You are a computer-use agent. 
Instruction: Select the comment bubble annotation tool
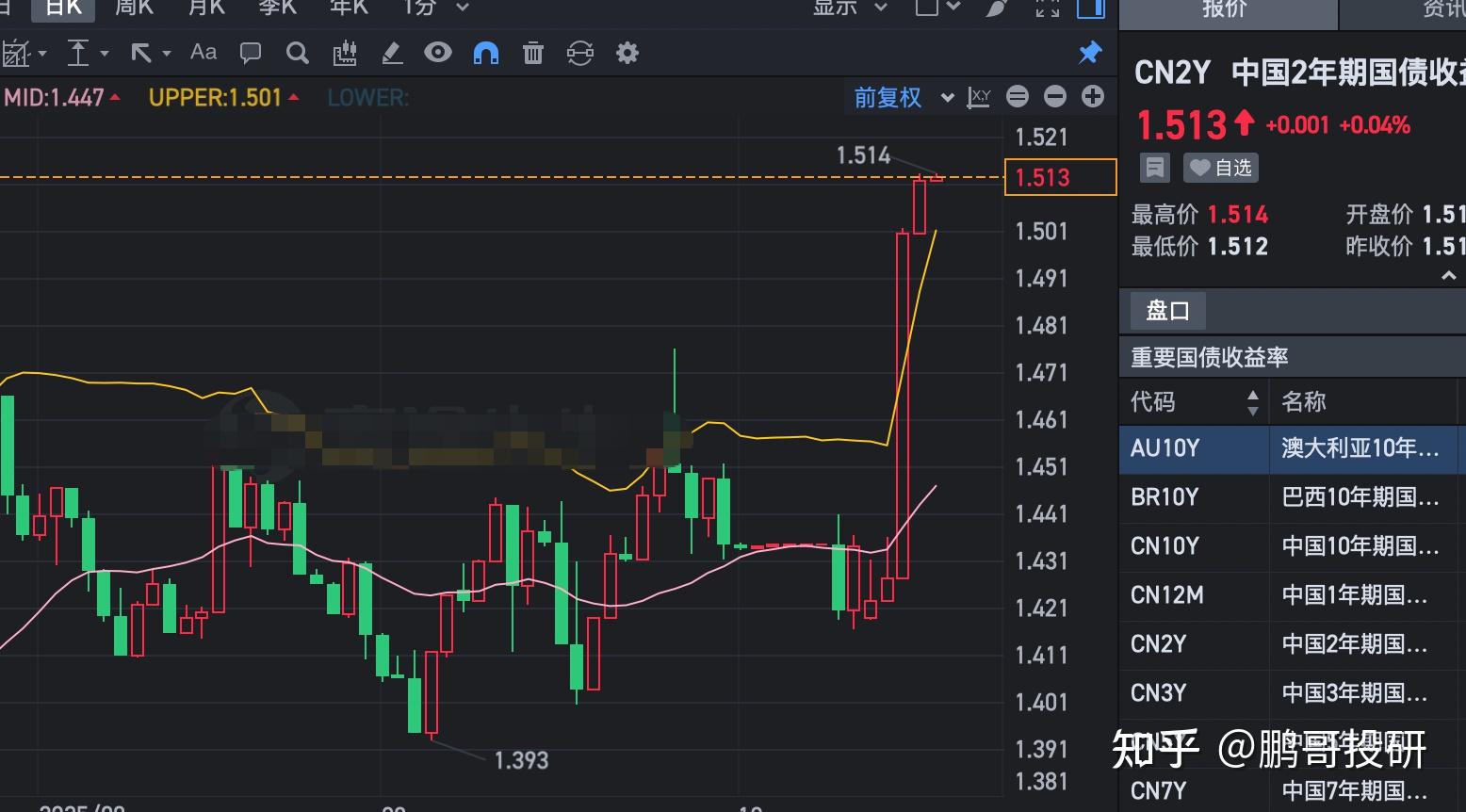click(x=250, y=53)
